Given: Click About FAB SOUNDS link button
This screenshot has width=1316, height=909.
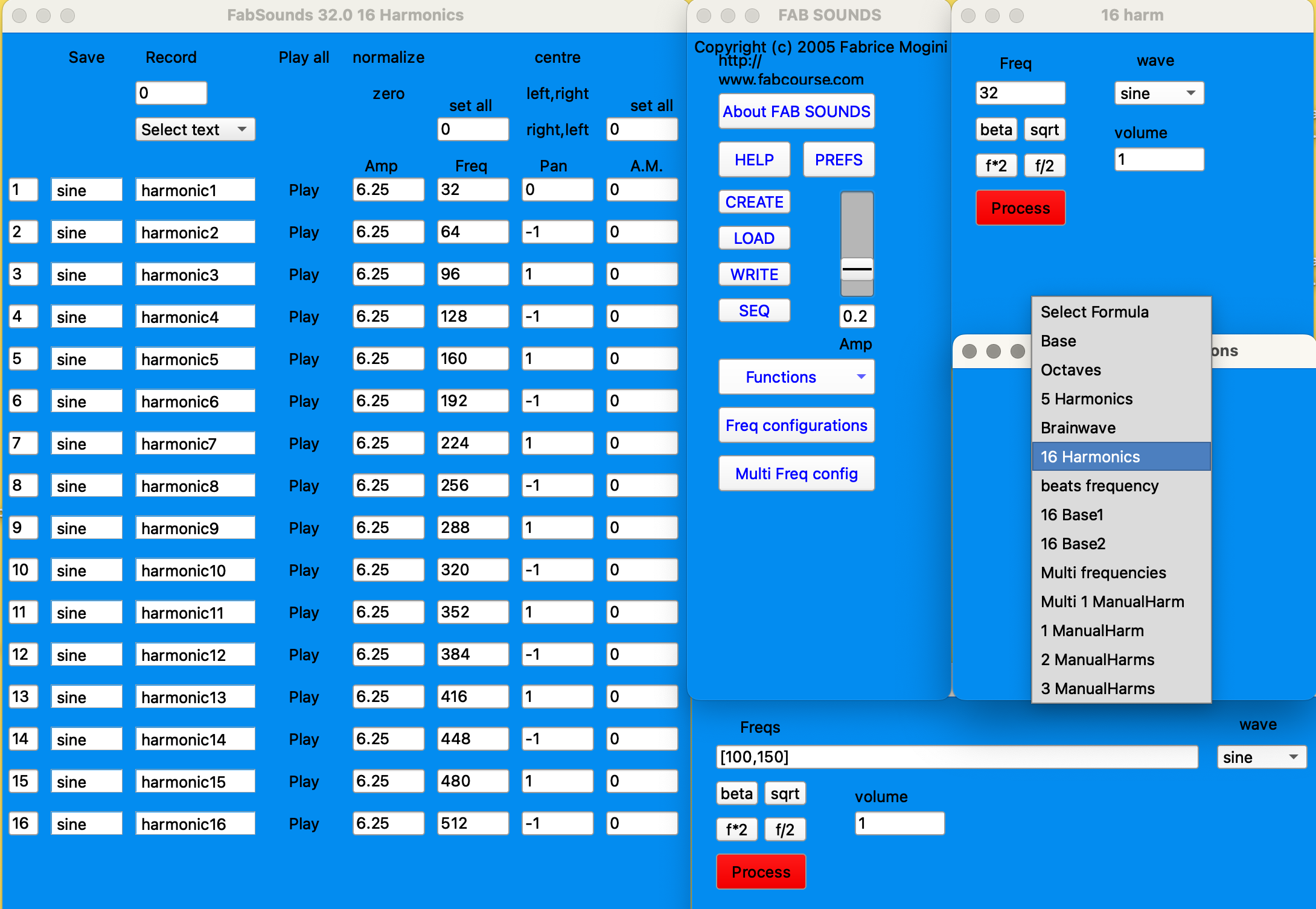Looking at the screenshot, I should (796, 112).
